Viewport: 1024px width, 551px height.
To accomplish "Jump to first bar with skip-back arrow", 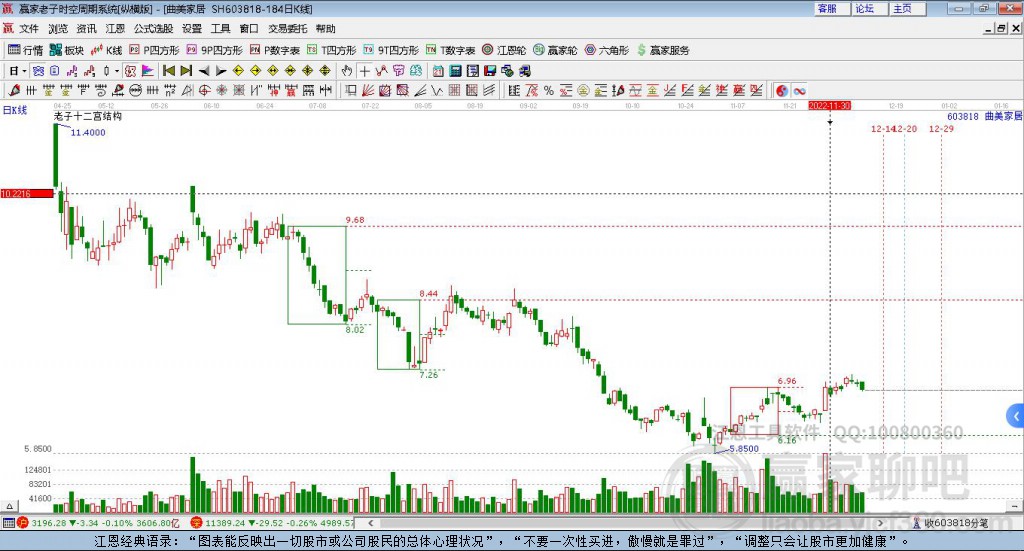I will pos(169,71).
